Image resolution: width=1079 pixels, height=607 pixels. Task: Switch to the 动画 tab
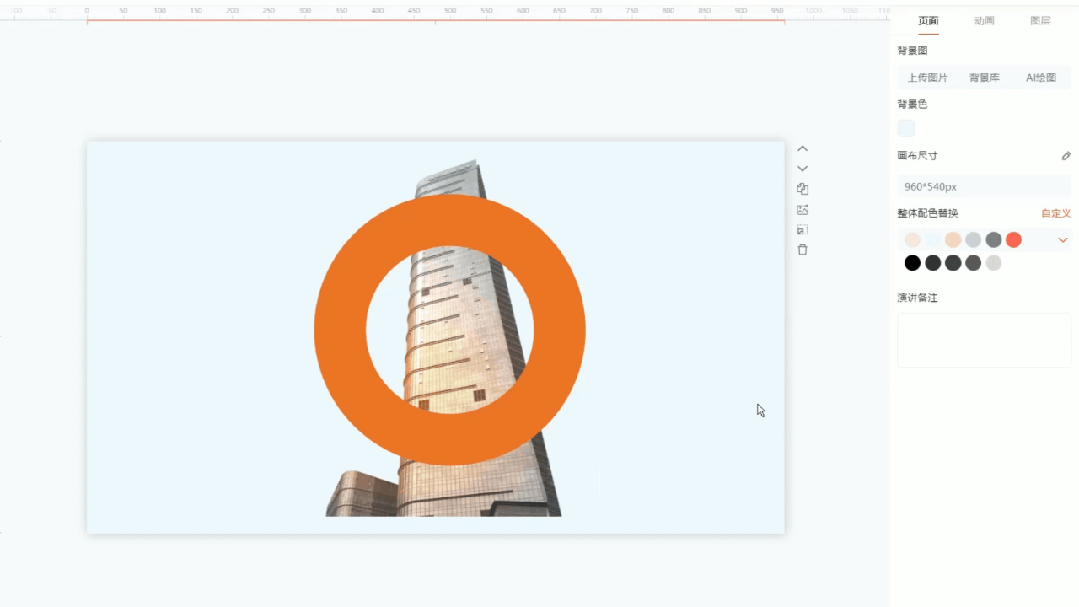click(x=984, y=21)
